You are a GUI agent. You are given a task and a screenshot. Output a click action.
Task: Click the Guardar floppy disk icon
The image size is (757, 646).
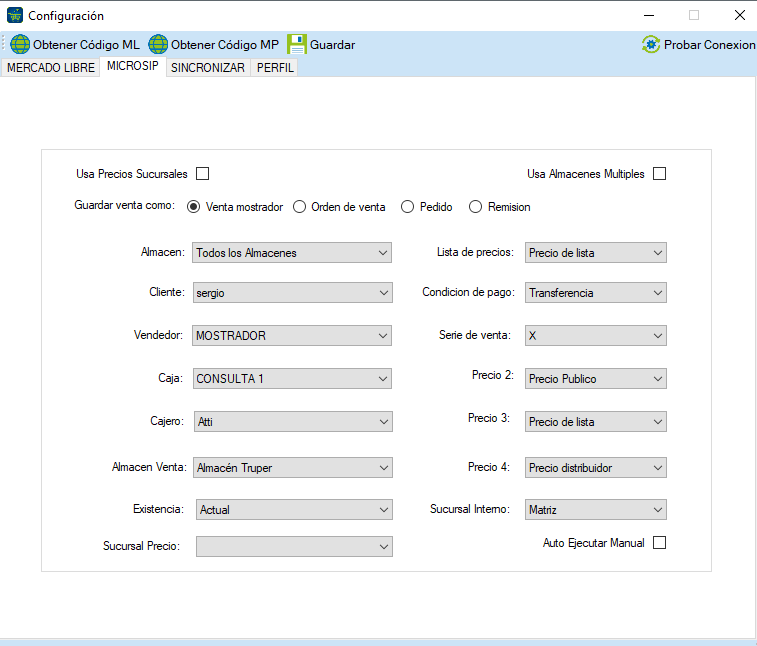tap(296, 44)
